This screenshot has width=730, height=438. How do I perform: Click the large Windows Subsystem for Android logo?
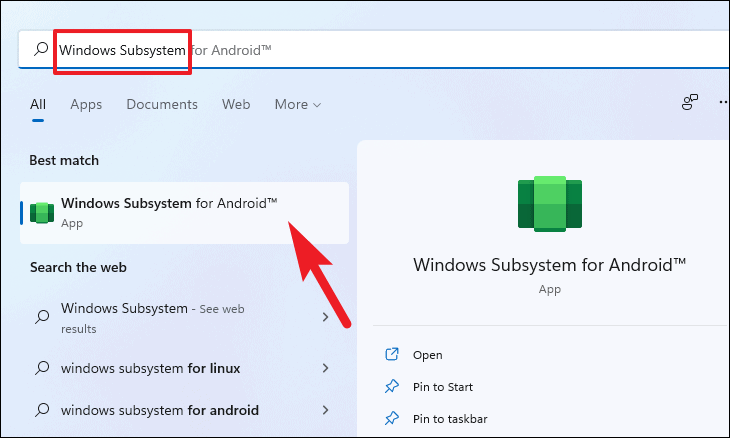pos(549,204)
